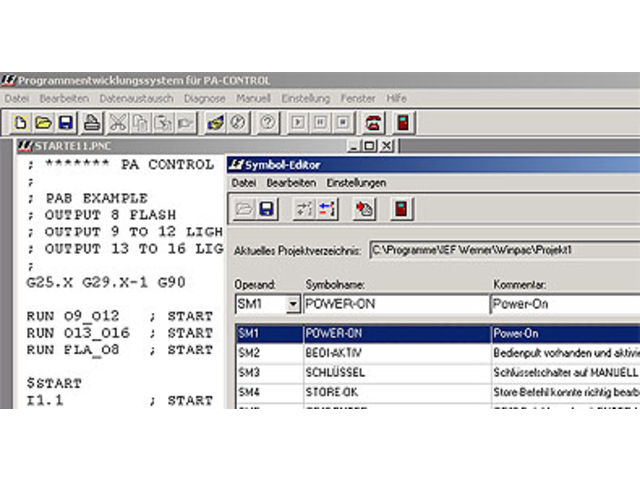Open Bearbeiten menu in Symbol-Editor
Viewport: 640px width, 480px height.
(x=291, y=183)
